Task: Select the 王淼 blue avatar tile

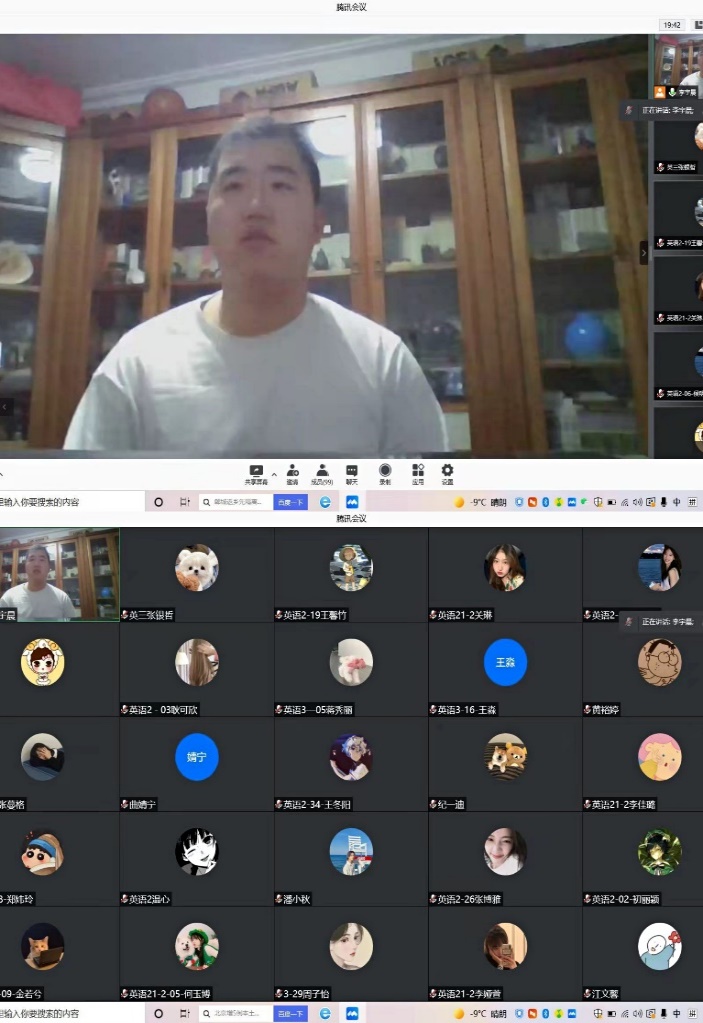Action: click(x=505, y=662)
